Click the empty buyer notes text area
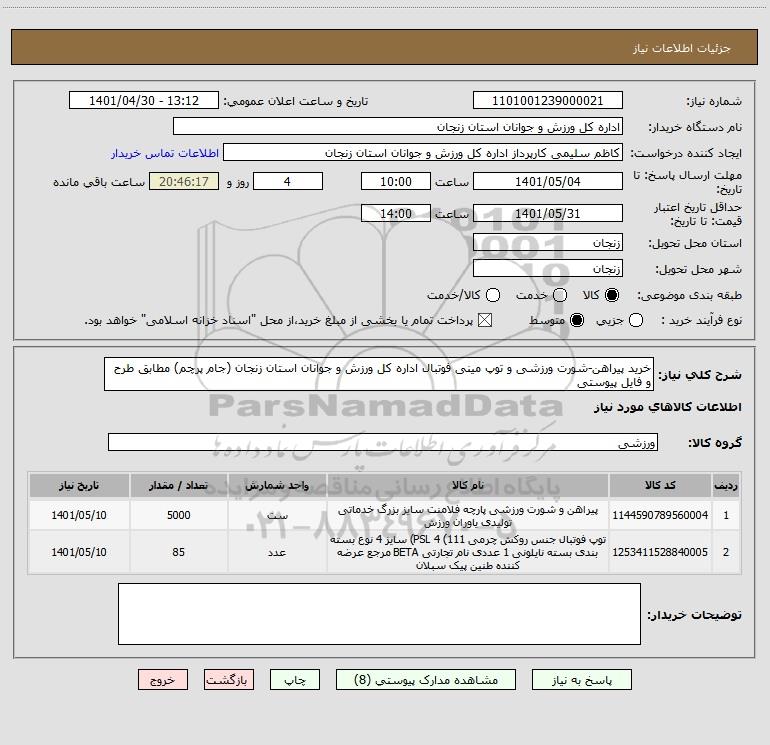The width and height of the screenshot is (770, 745). [x=379, y=614]
